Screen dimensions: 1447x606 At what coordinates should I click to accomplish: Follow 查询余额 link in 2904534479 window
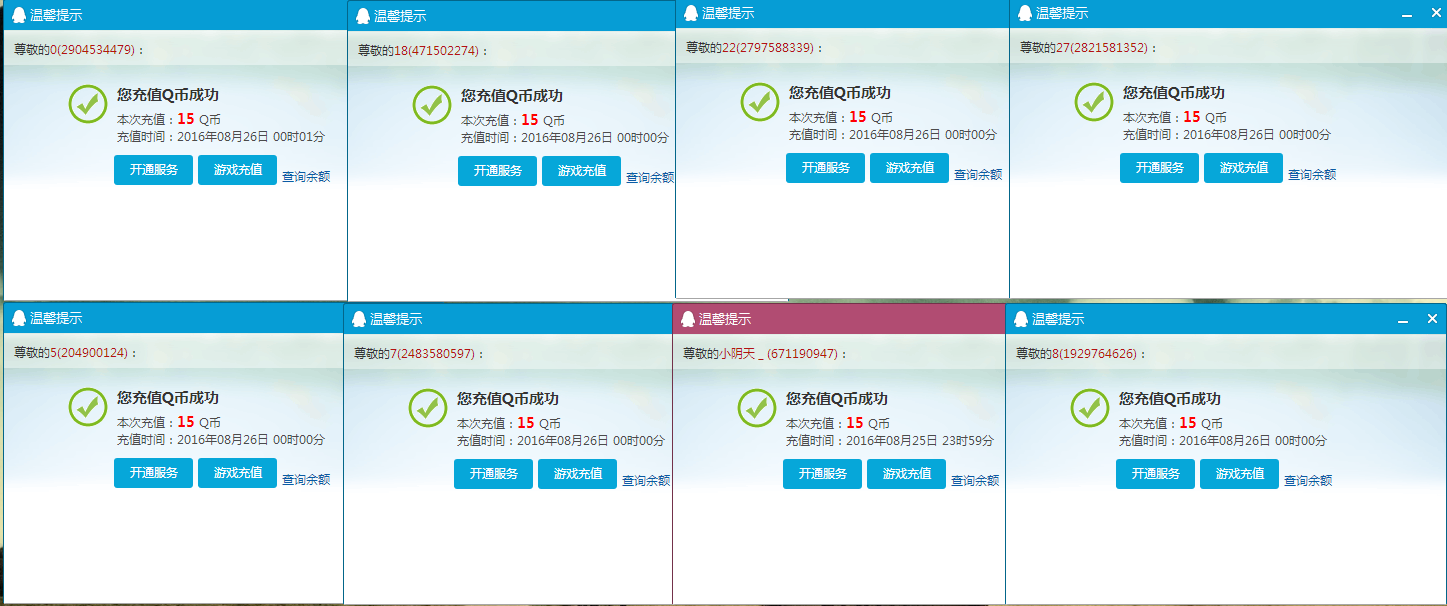point(306,177)
